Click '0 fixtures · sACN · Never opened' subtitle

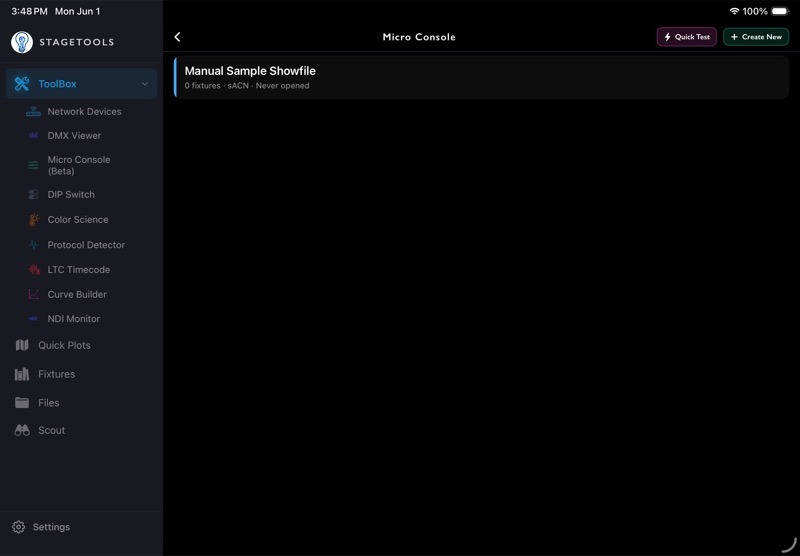pos(247,86)
